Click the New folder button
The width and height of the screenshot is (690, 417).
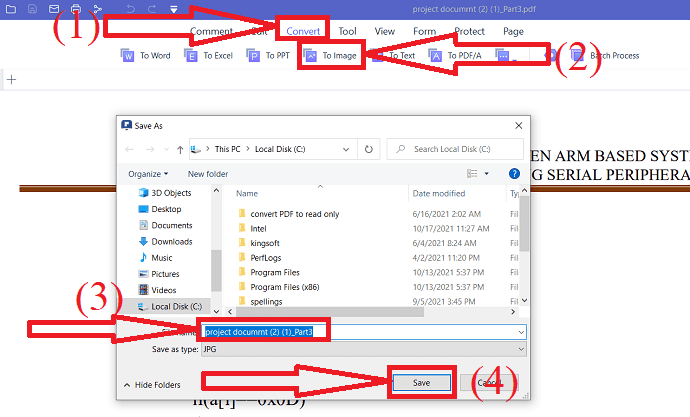tap(208, 173)
